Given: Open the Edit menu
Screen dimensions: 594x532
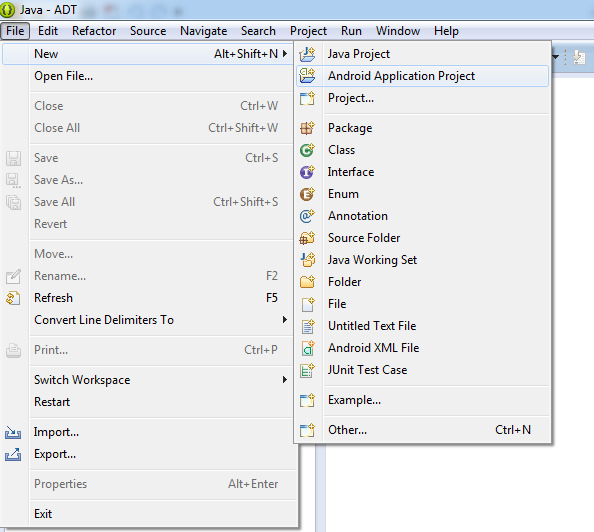Looking at the screenshot, I should tap(48, 31).
